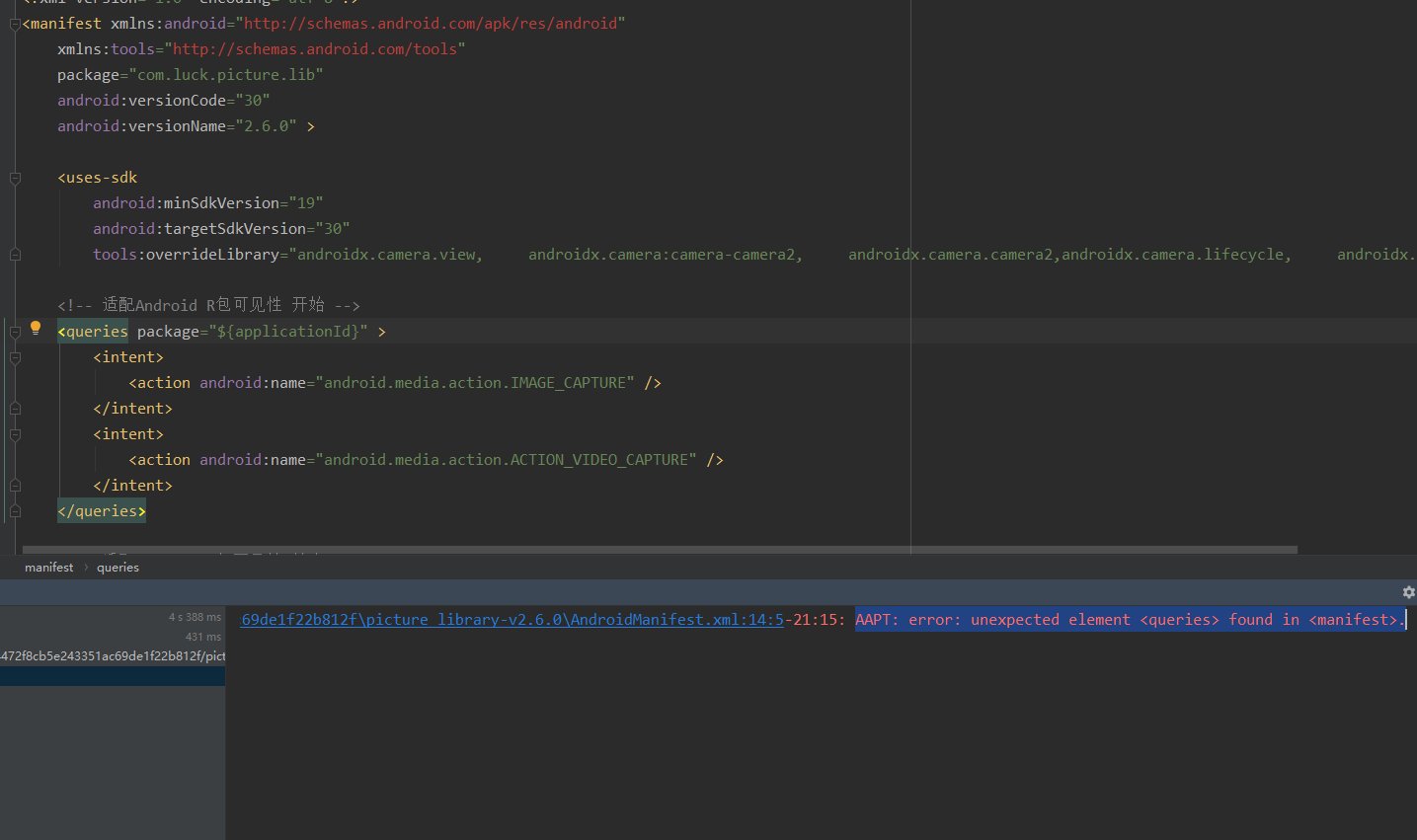Click the android:versionCode="30" attribute
This screenshot has width=1417, height=840.
pyautogui.click(x=164, y=101)
